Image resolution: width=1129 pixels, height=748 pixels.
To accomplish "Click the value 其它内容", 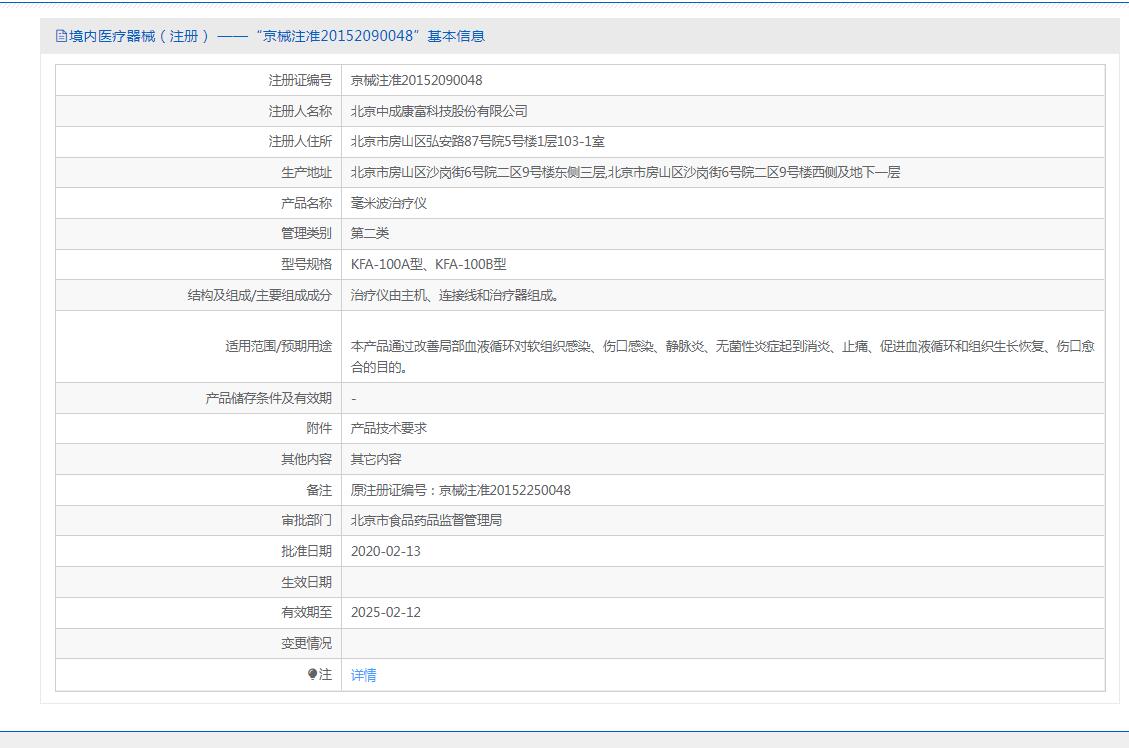I will click(376, 459).
